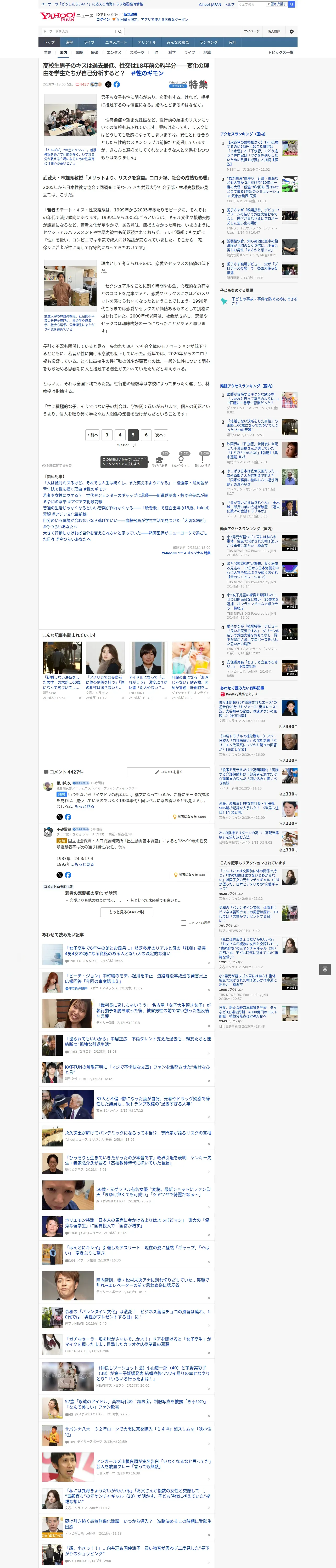Open page 4 of the article
This screenshot has height=1568, width=336.
pyautogui.click(x=120, y=435)
